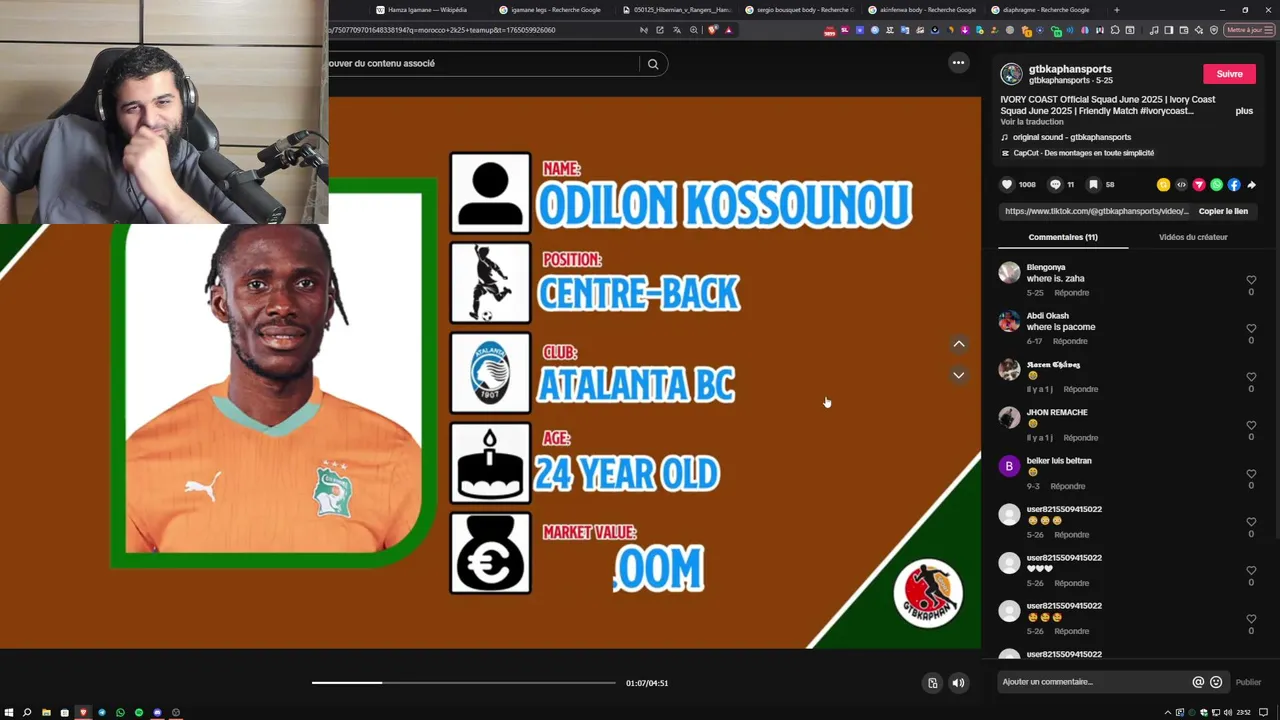Insert a mention with the @ icon
The height and width of the screenshot is (720, 1280).
[x=1198, y=682]
